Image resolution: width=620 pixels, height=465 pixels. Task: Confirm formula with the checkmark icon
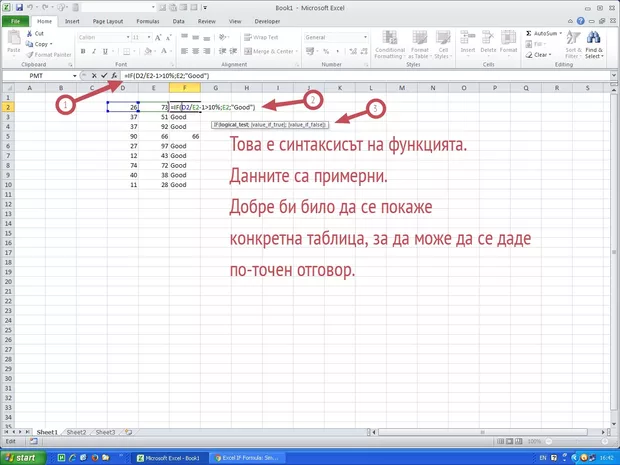(104, 76)
